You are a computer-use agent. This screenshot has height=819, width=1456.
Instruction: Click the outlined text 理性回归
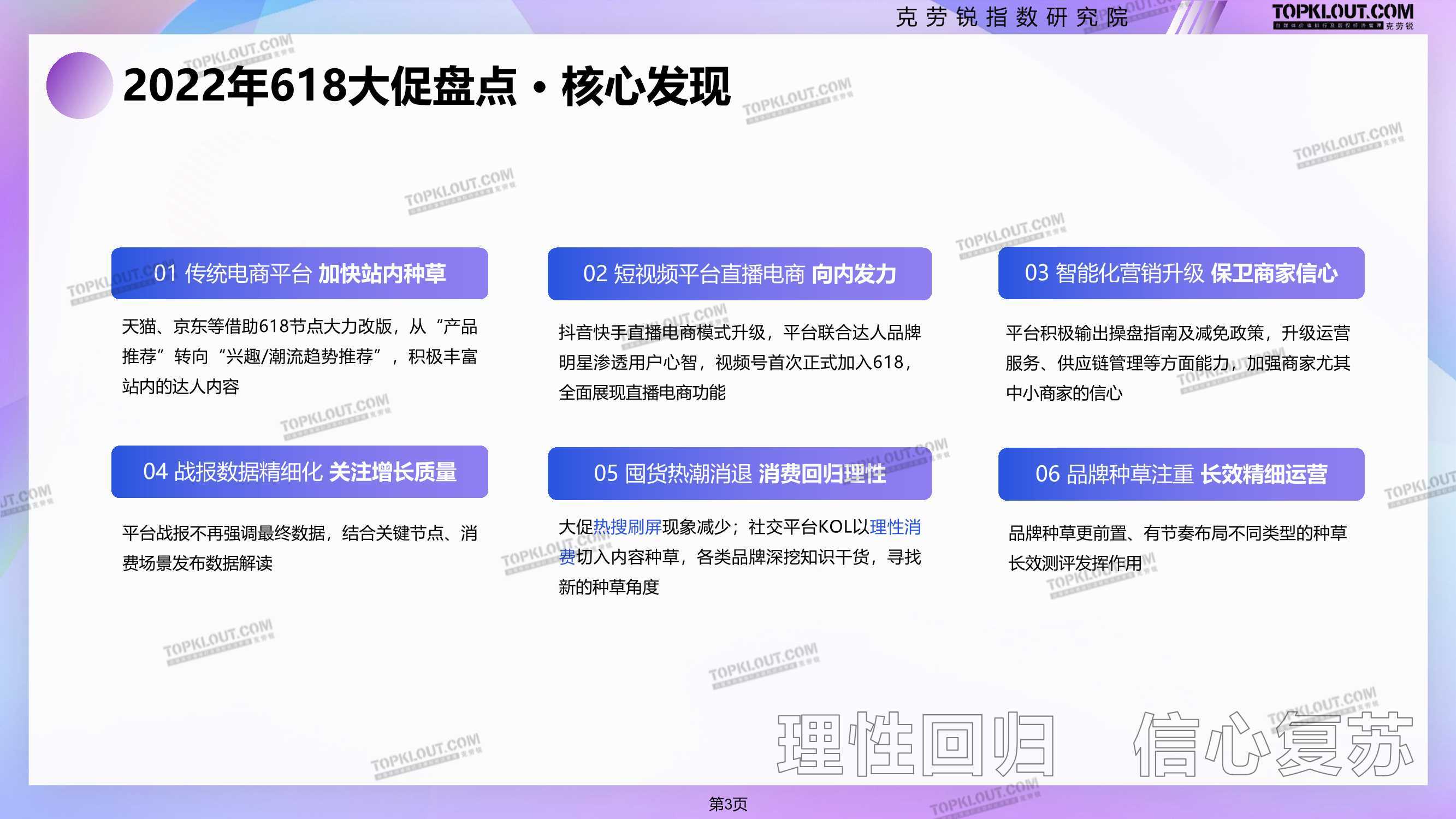tap(916, 744)
